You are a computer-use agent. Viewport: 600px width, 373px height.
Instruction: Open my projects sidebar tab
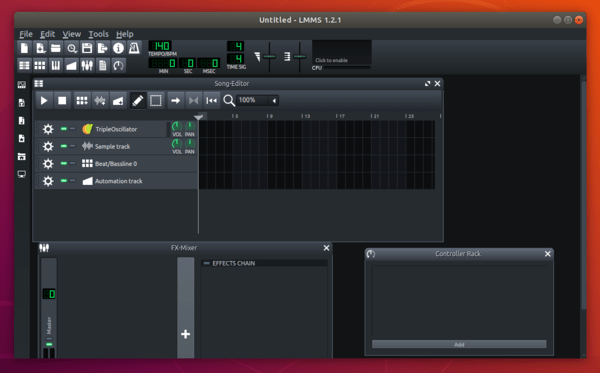click(22, 103)
